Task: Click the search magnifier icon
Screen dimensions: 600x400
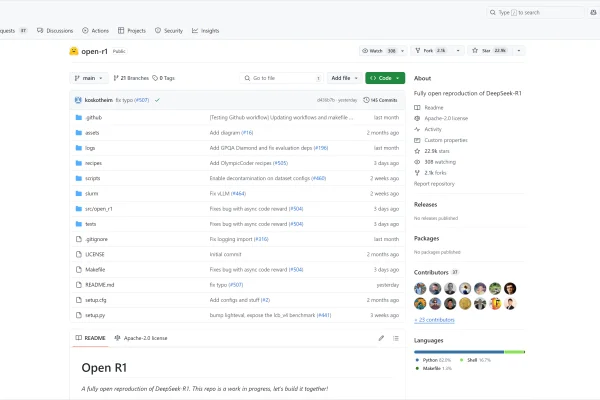Action: pos(492,13)
